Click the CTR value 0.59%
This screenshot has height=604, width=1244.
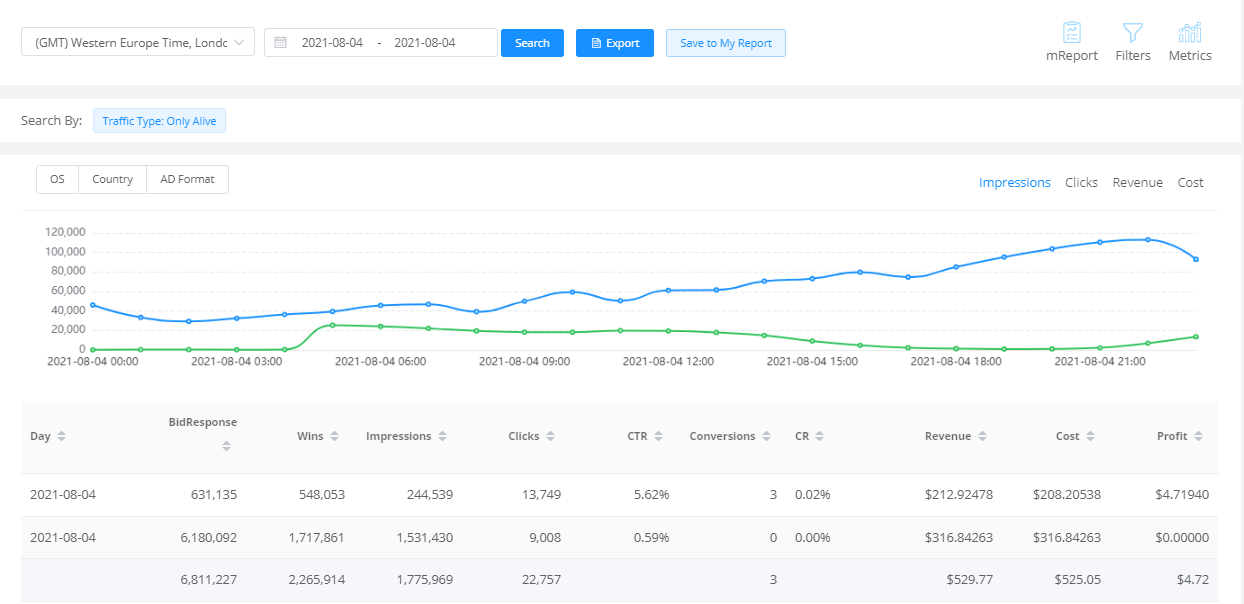tap(651, 537)
